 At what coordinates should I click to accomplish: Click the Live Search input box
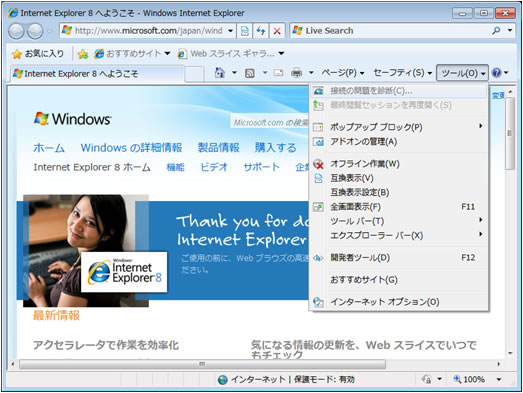tap(390, 31)
